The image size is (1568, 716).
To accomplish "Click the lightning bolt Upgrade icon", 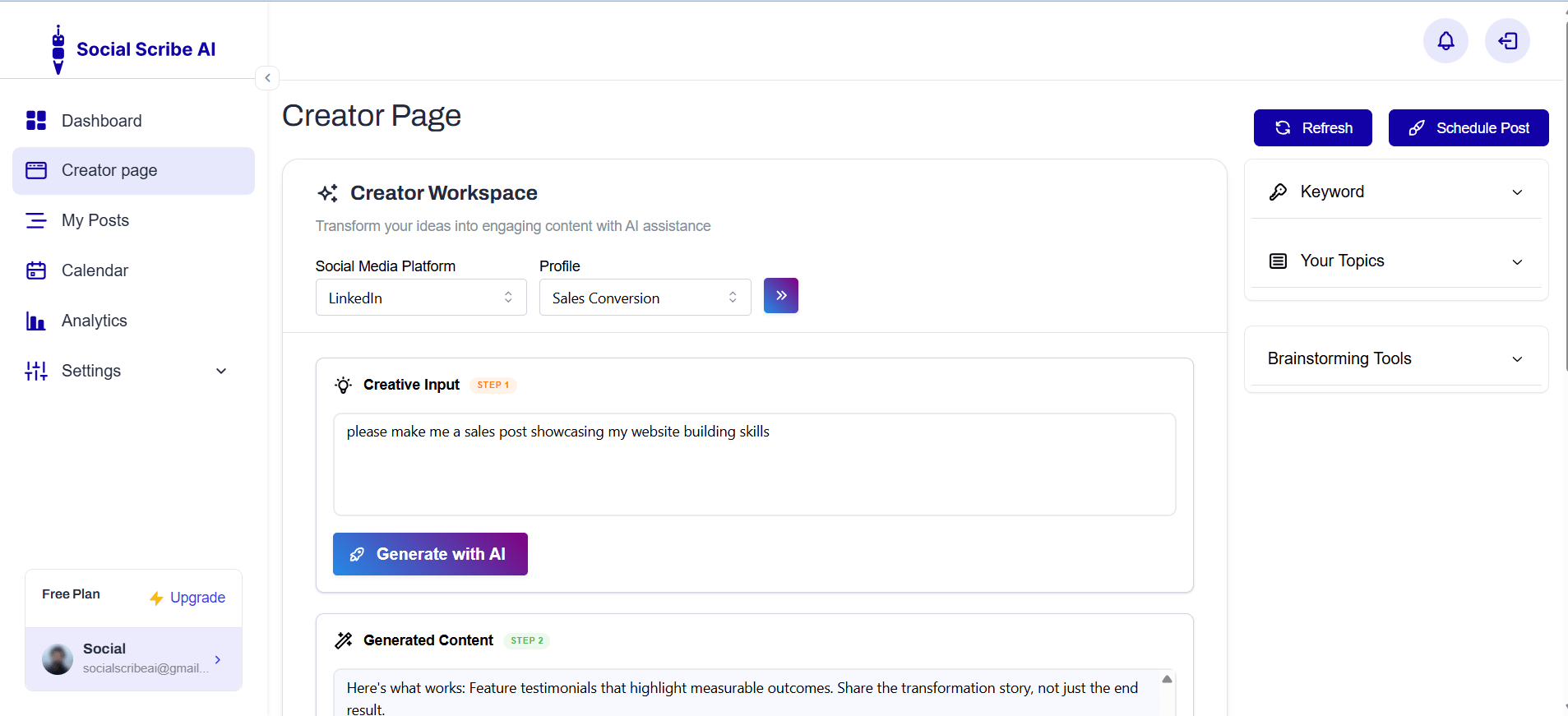I will [156, 598].
